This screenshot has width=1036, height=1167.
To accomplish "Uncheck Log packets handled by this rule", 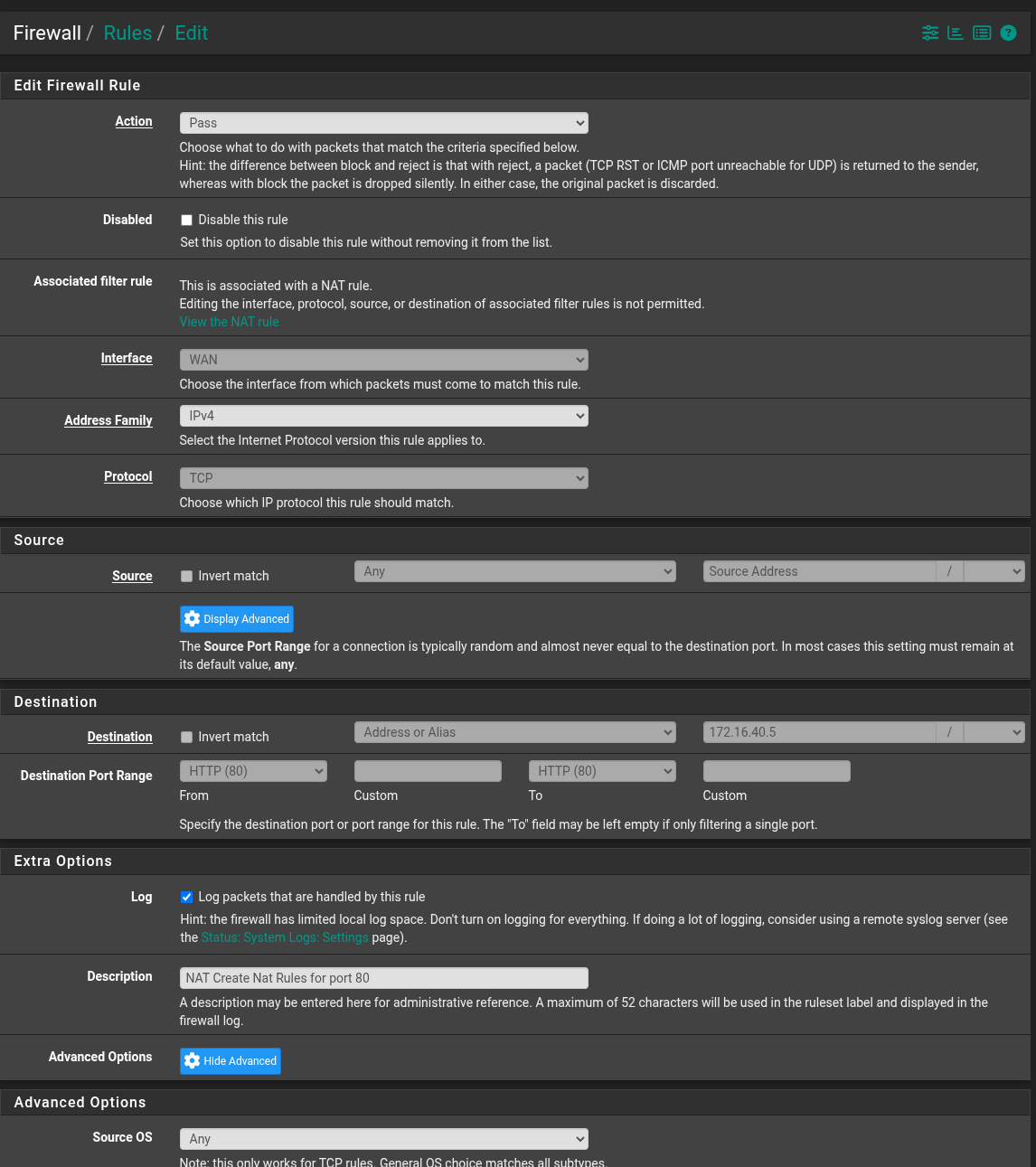I will pyautogui.click(x=187, y=898).
